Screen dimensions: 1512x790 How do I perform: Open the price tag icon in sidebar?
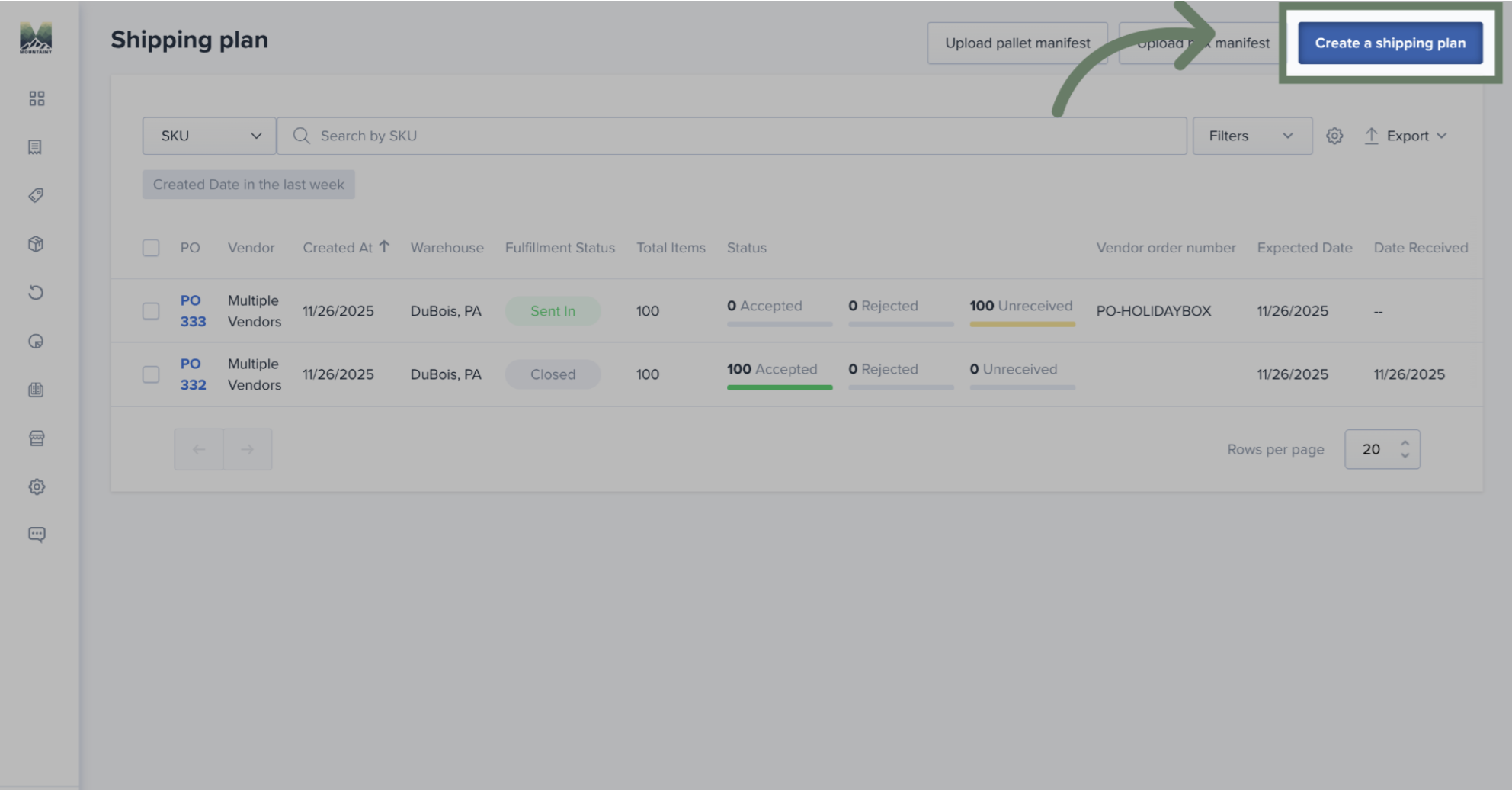click(36, 196)
